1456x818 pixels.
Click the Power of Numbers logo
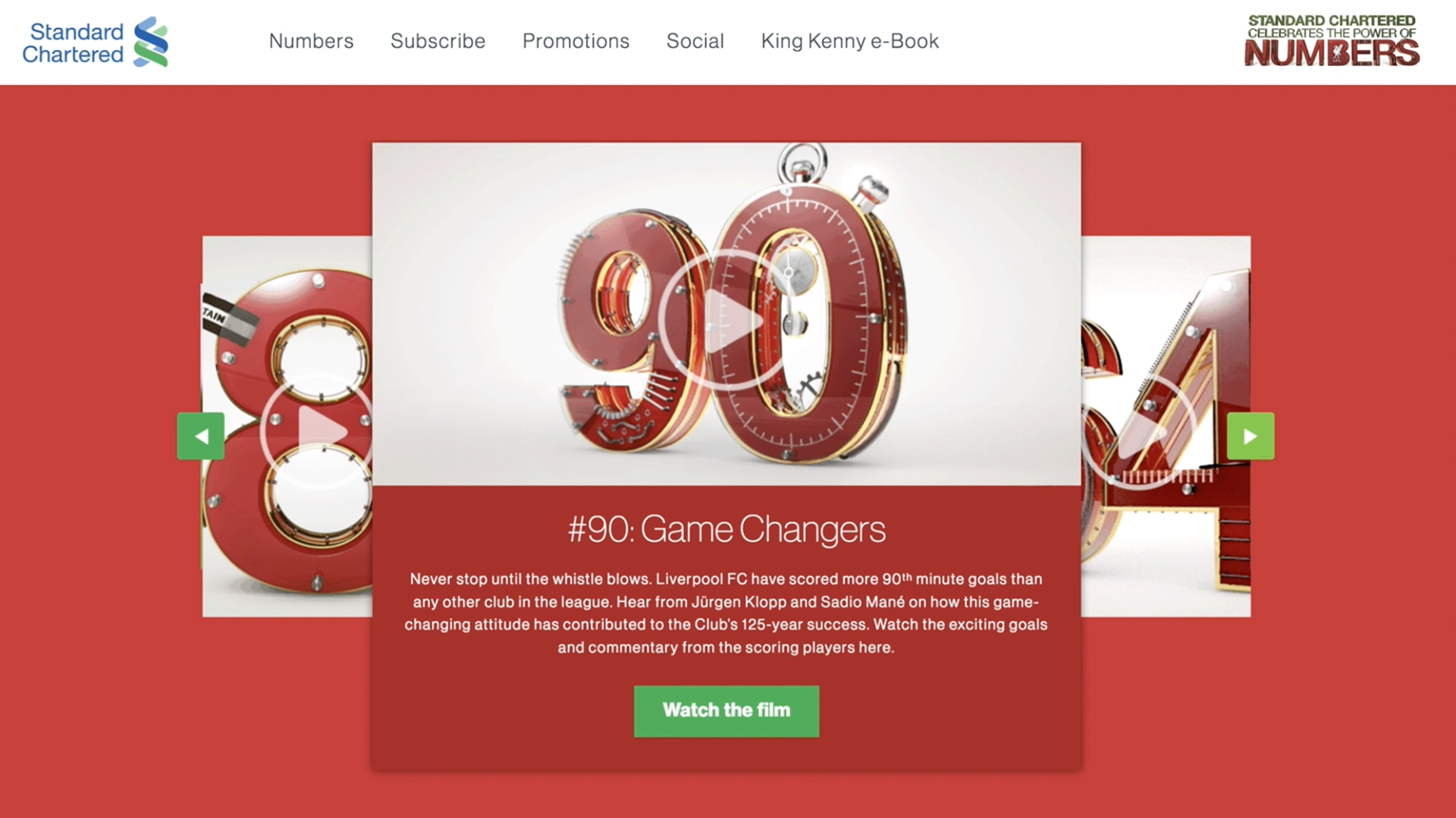click(1332, 41)
